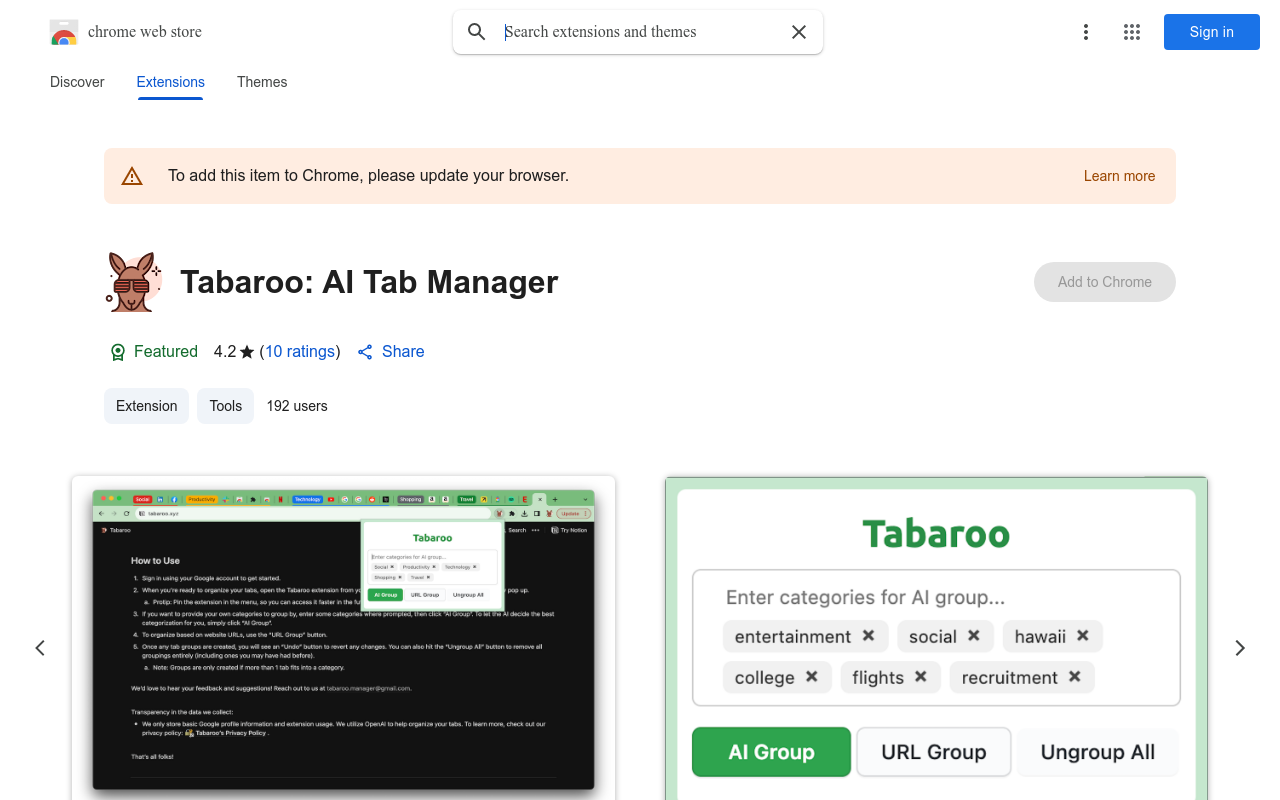Viewport: 1280px width, 800px height.
Task: Click the Featured badge icon
Action: pyautogui.click(x=118, y=352)
